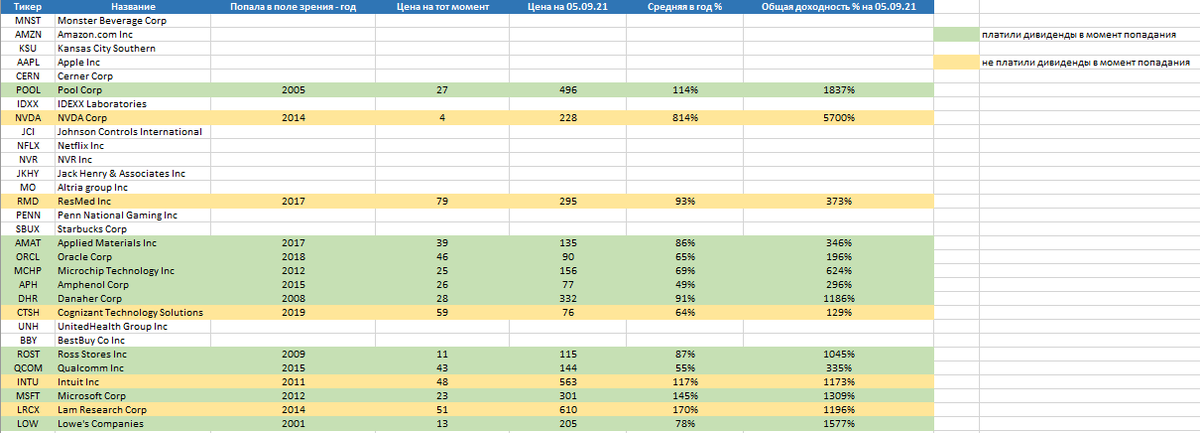Select 814% yearly average for NVDA
Viewport: 1200px width, 433px height.
click(x=684, y=118)
